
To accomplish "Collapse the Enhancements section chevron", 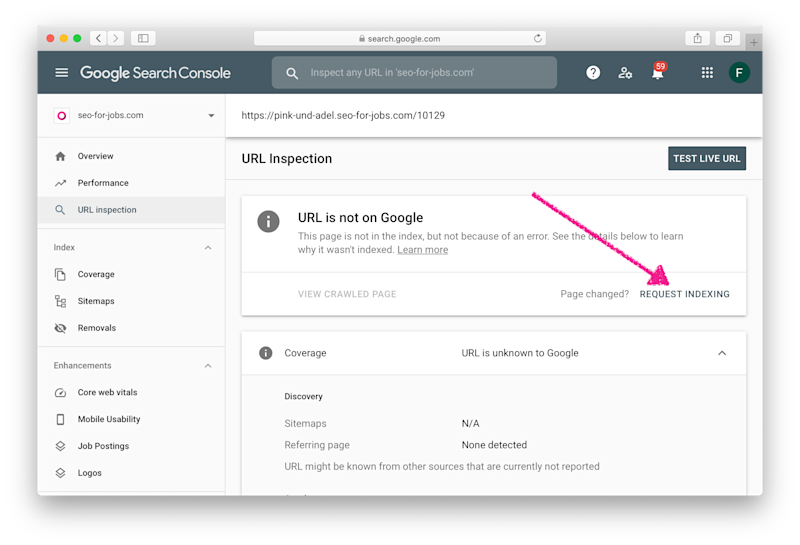I will click(x=208, y=366).
